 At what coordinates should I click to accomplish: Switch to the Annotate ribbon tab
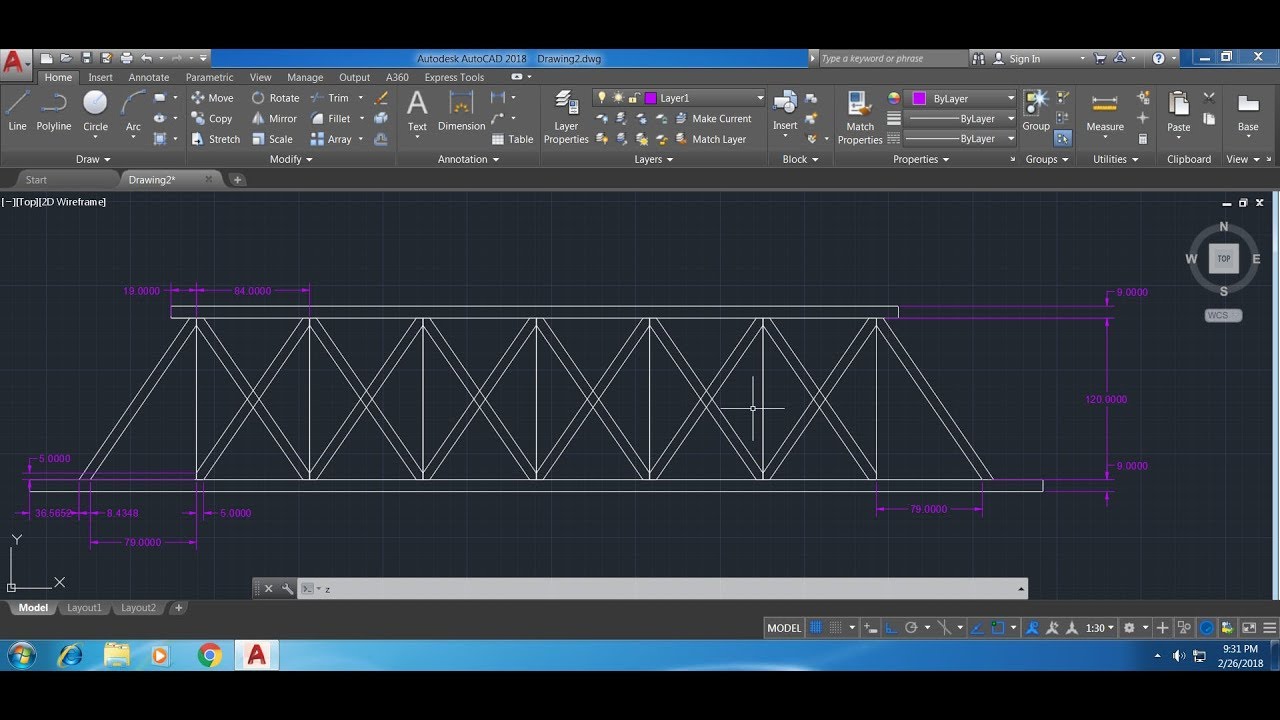coord(149,77)
